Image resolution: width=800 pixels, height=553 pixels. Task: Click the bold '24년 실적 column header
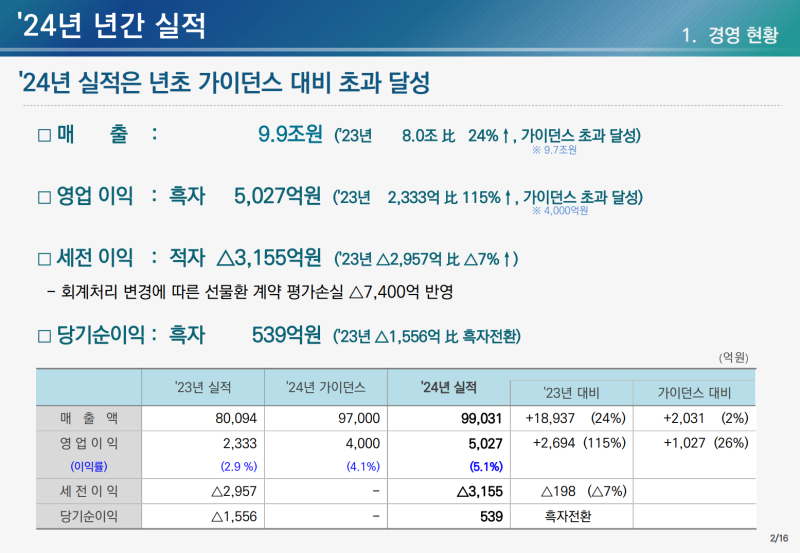pyautogui.click(x=448, y=386)
